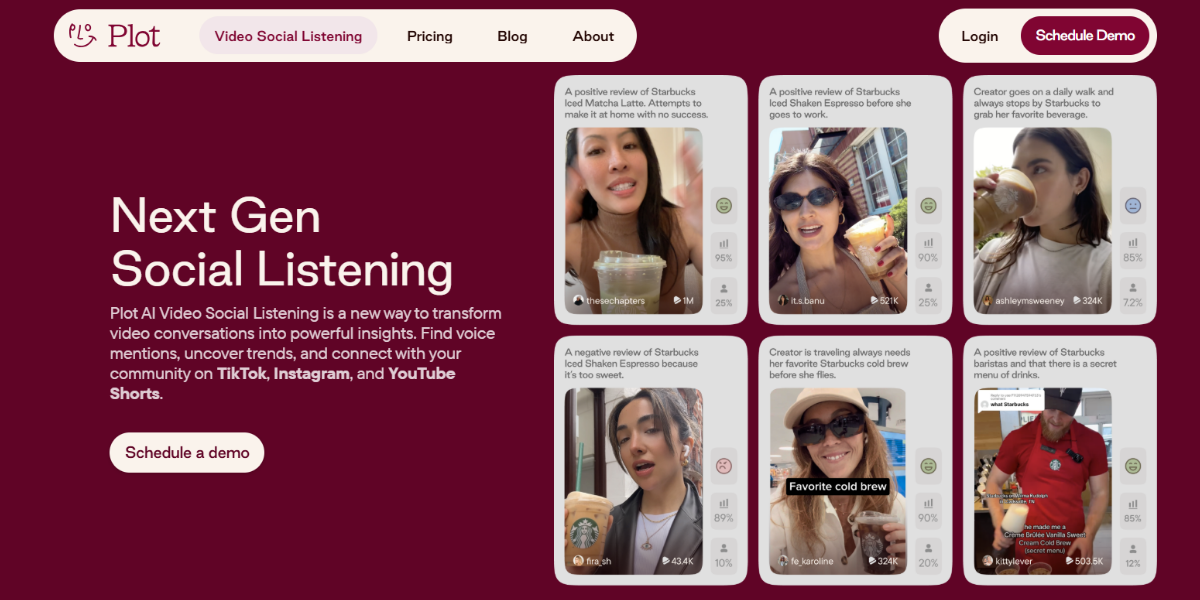Click ashleymsweeney profile avatar

(x=987, y=300)
